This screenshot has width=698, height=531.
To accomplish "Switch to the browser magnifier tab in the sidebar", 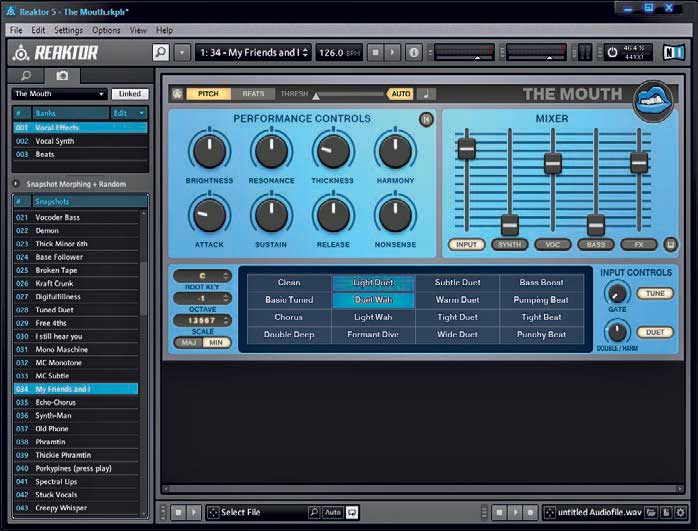I will (x=26, y=76).
